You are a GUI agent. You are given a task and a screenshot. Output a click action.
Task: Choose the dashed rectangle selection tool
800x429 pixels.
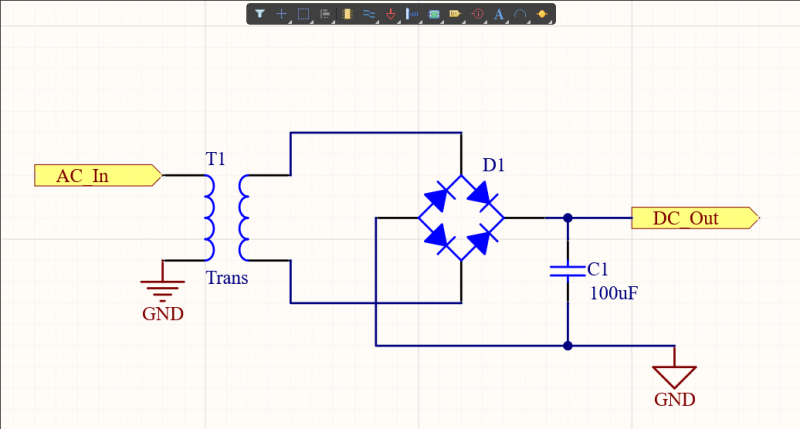click(x=303, y=14)
